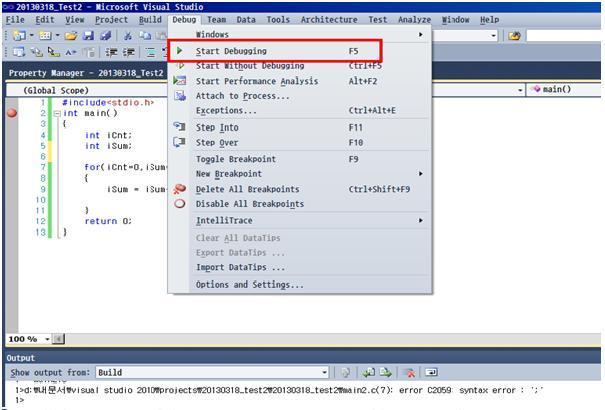The image size is (605, 410).
Task: Click the Property Manager tab title
Action: point(86,73)
